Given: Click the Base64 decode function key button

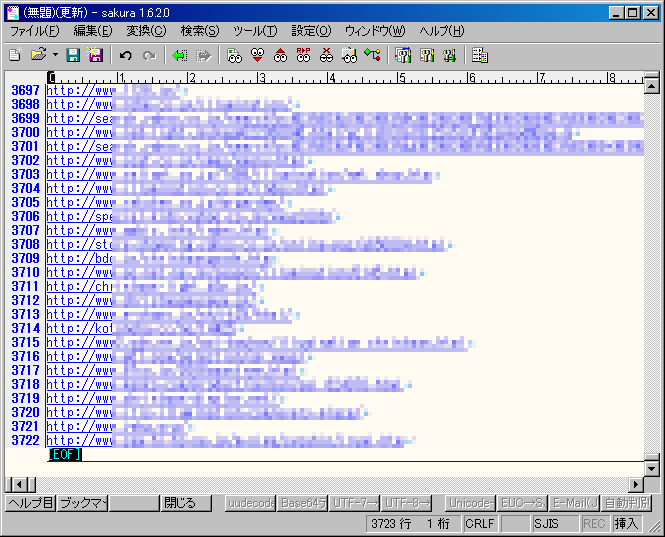Looking at the screenshot, I should (x=302, y=503).
